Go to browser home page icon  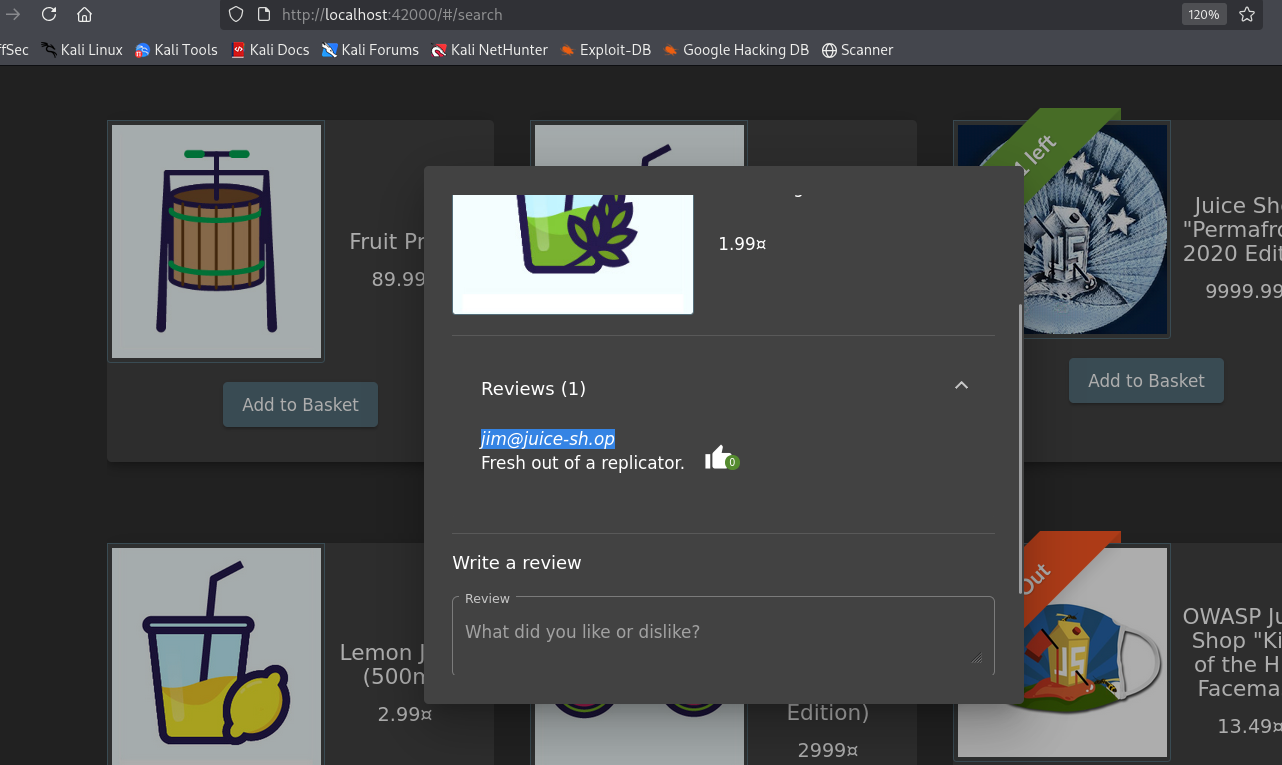click(84, 14)
